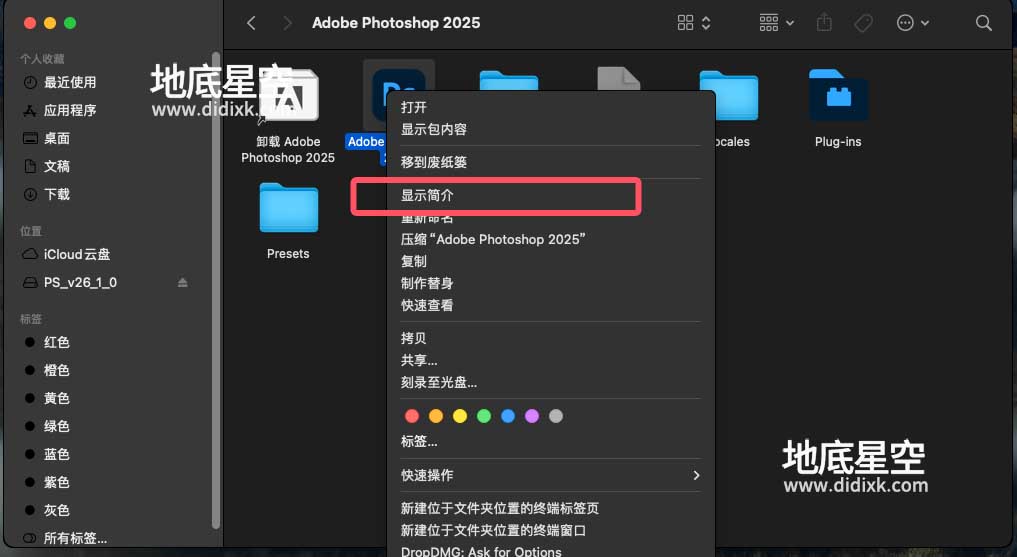Image resolution: width=1017 pixels, height=557 pixels.
Task: Click the tag icon in toolbar
Action: (x=863, y=23)
